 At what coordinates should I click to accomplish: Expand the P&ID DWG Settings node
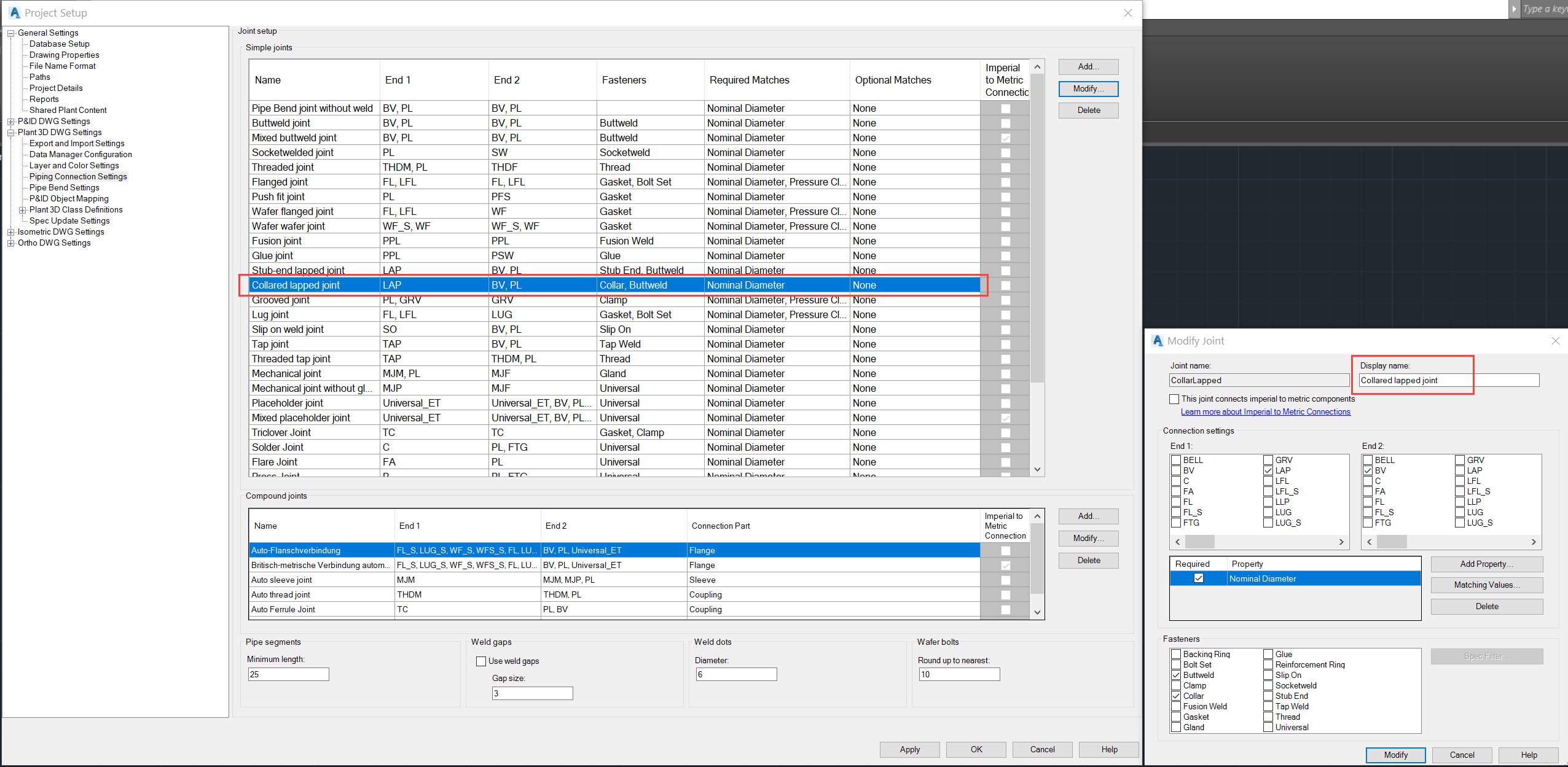(x=10, y=122)
